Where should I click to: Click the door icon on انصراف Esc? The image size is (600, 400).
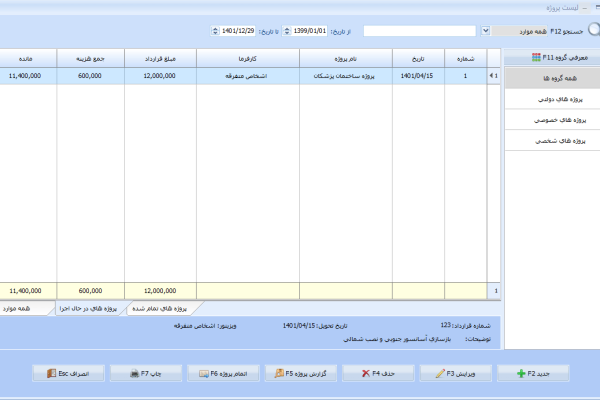click(51, 373)
